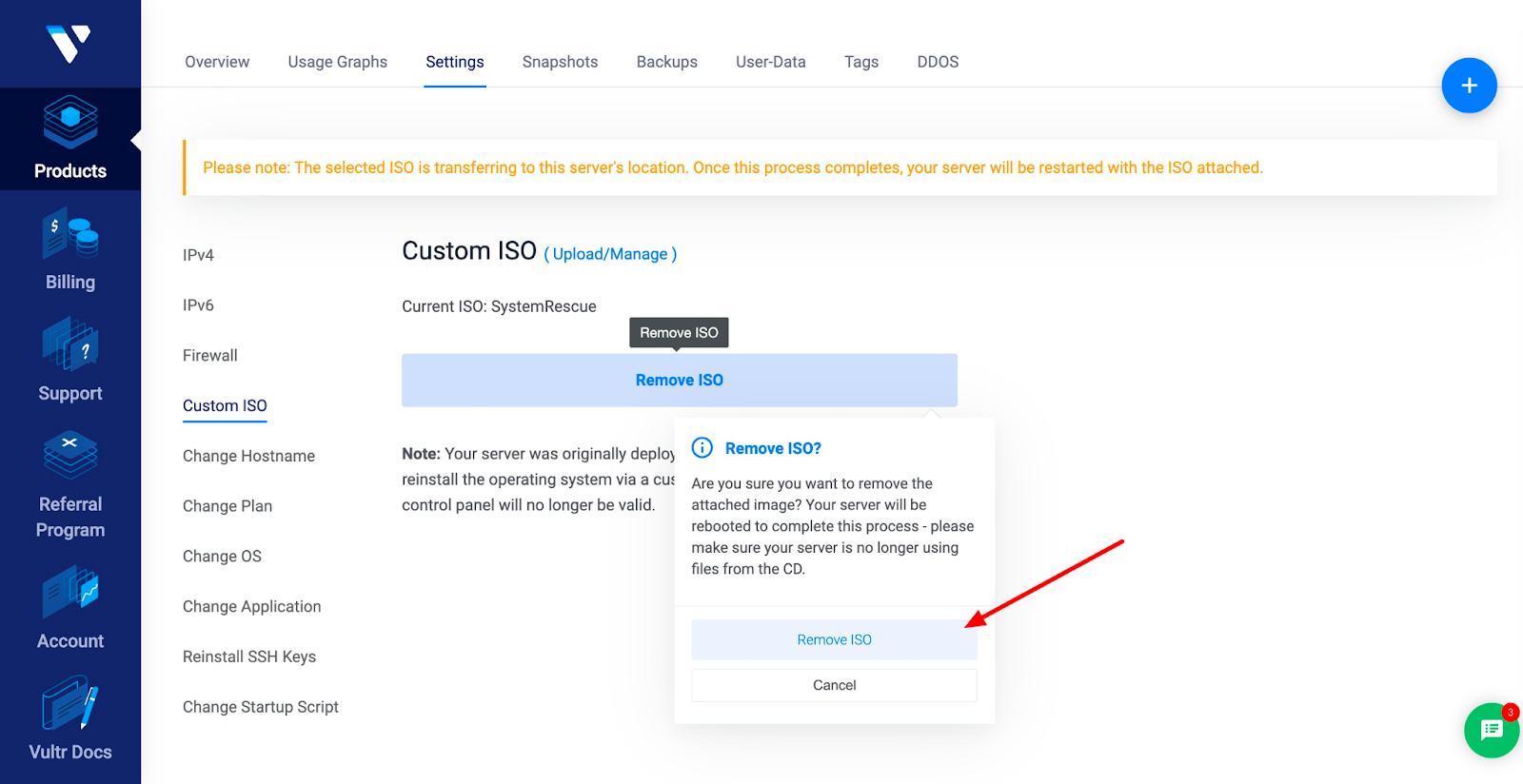Click the Remove ISO? popup heading
The width and height of the screenshot is (1523, 784).
(x=773, y=448)
